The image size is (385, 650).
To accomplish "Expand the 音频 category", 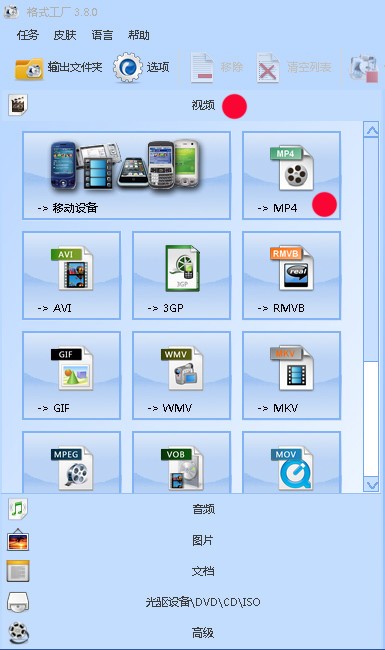I will coord(192,509).
